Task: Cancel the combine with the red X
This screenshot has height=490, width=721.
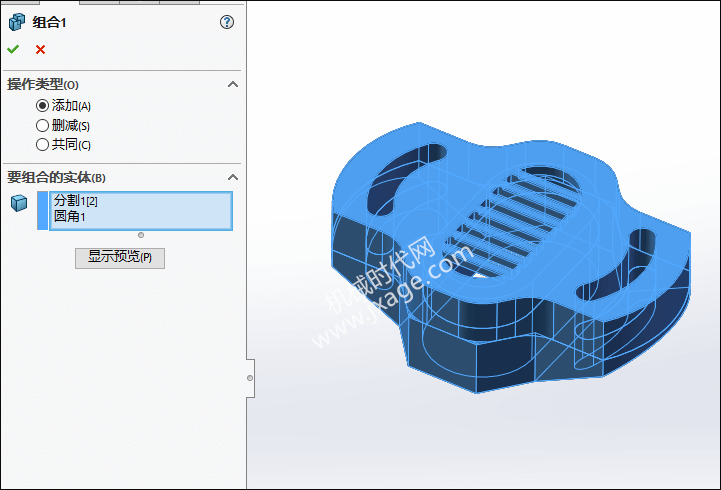Action: pos(40,49)
